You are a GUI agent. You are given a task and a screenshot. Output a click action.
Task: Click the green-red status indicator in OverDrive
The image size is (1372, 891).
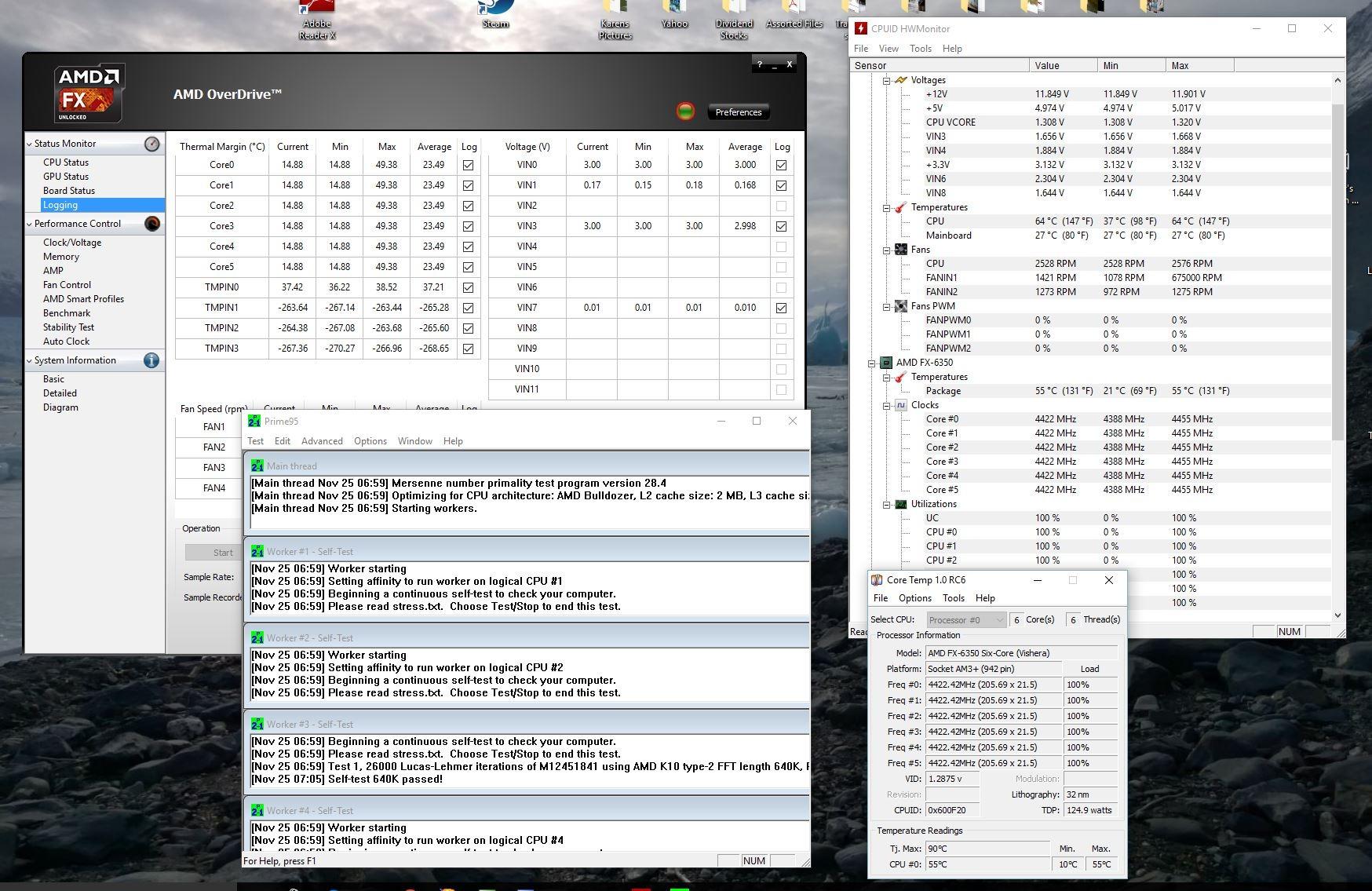point(685,111)
